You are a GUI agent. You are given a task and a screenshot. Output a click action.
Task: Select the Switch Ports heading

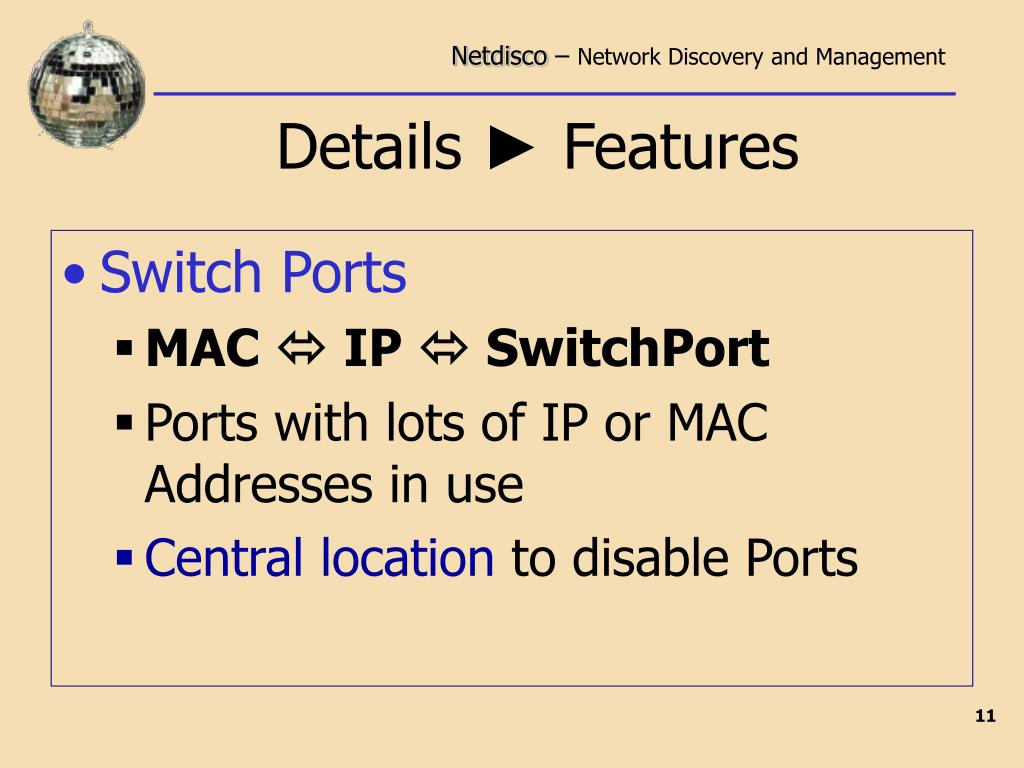[253, 272]
